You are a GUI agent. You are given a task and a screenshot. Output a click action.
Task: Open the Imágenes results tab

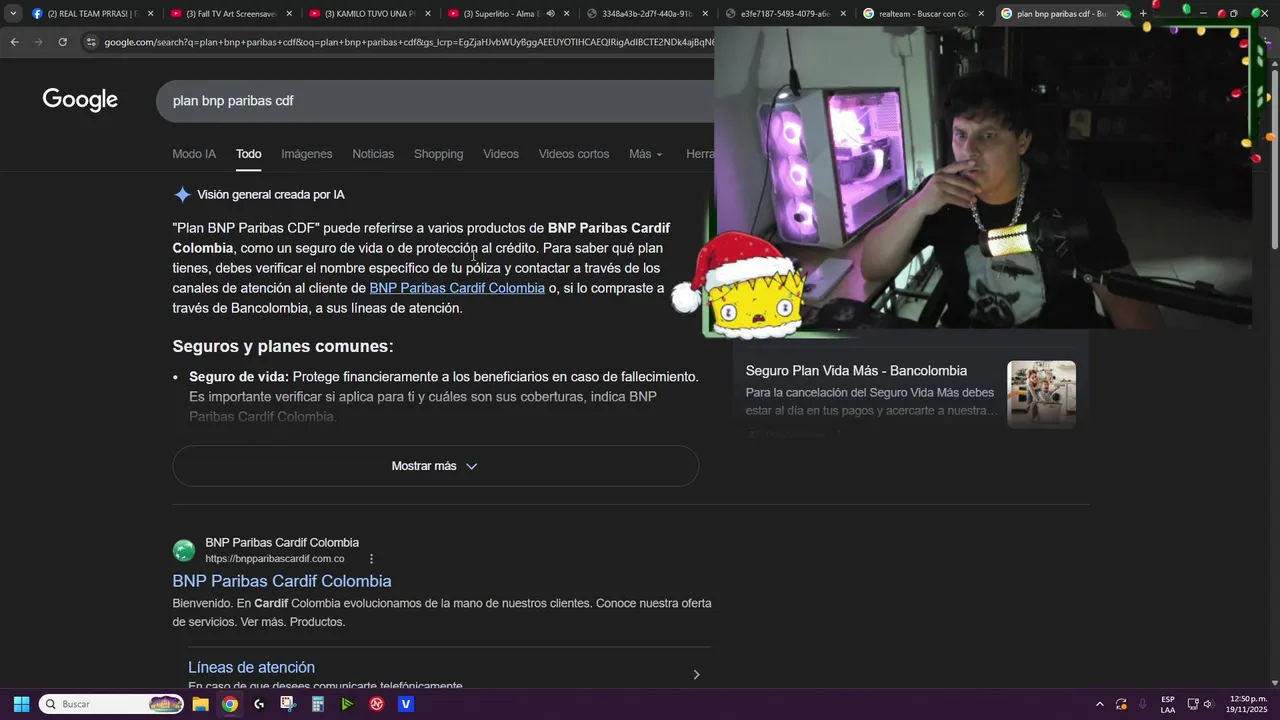tap(307, 154)
